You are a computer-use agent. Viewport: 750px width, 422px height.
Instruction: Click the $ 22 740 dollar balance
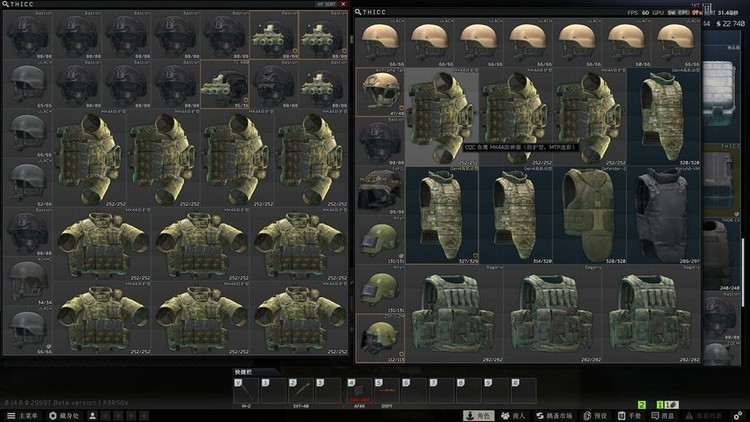(x=730, y=23)
